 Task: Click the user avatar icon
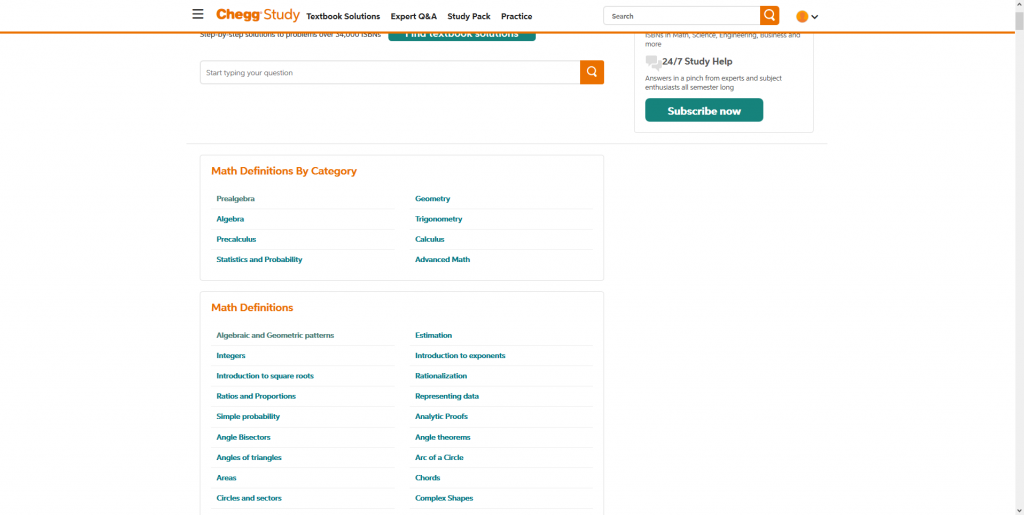802,16
